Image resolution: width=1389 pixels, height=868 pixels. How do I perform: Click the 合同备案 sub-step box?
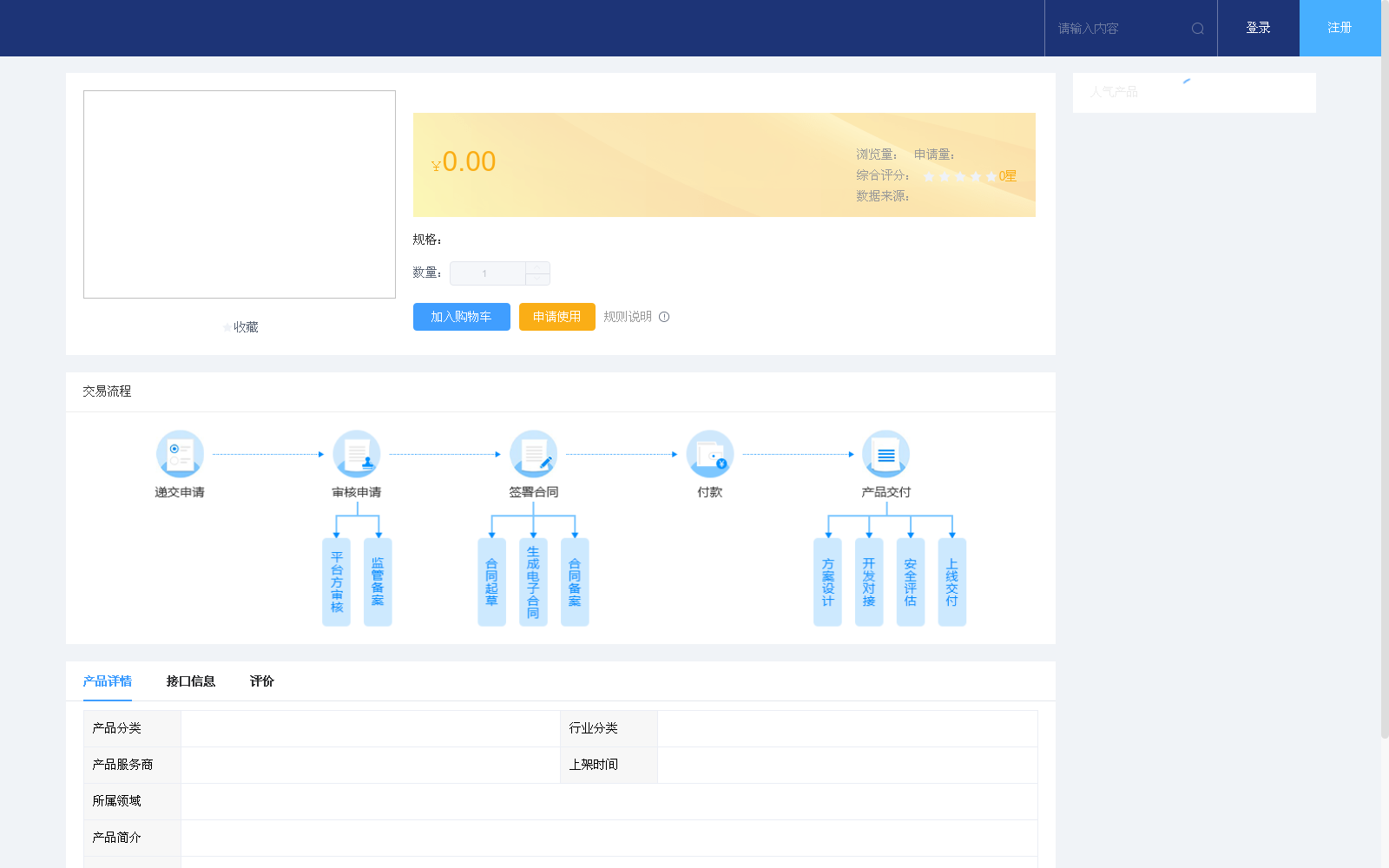575,582
